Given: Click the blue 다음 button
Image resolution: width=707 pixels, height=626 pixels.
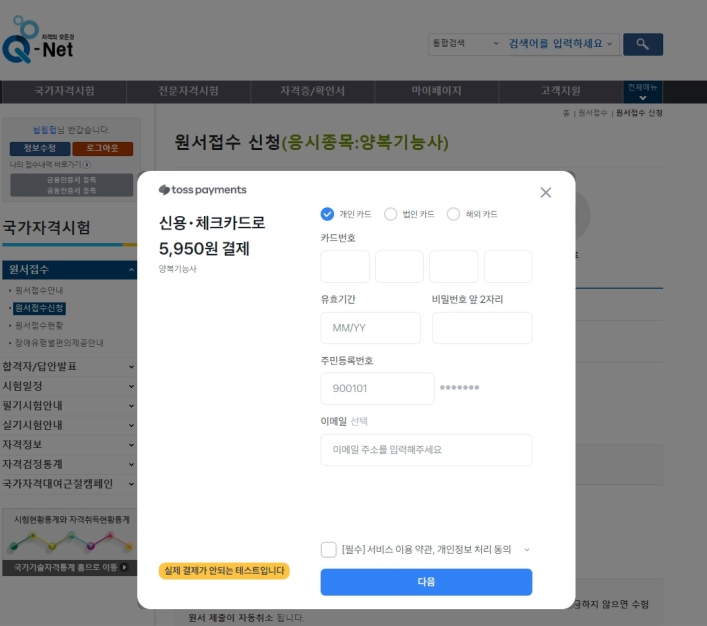Looking at the screenshot, I should (x=427, y=582).
